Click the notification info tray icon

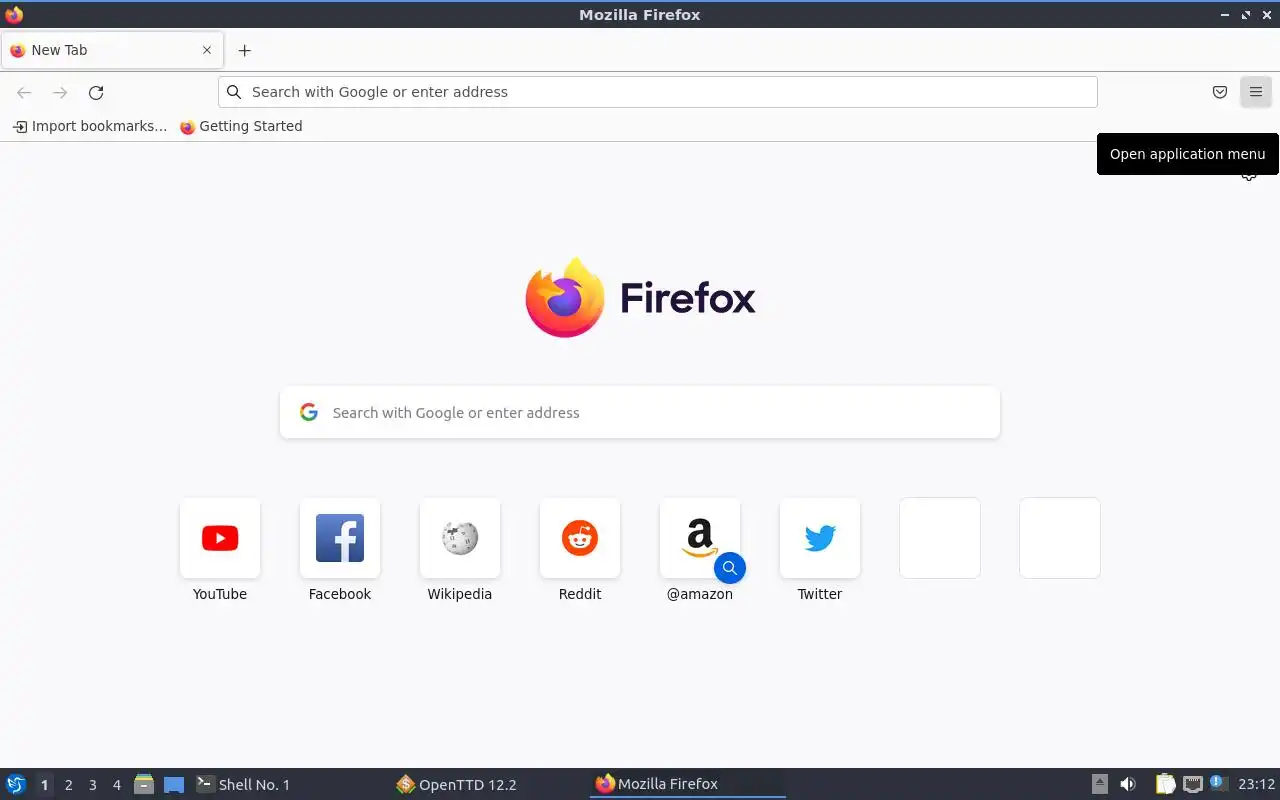coord(1218,783)
